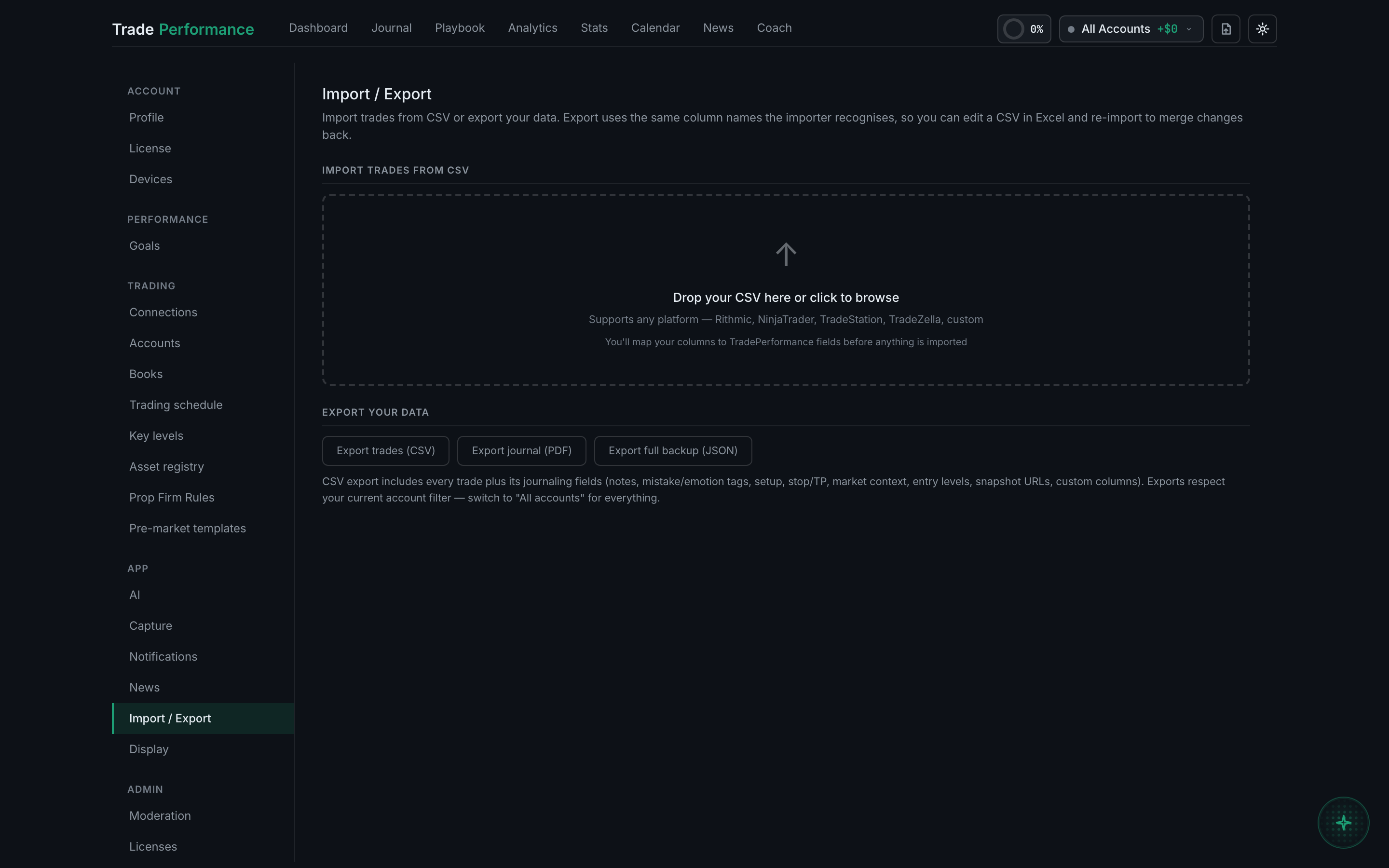Open the Coach tab
The height and width of the screenshot is (868, 1389).
(774, 28)
